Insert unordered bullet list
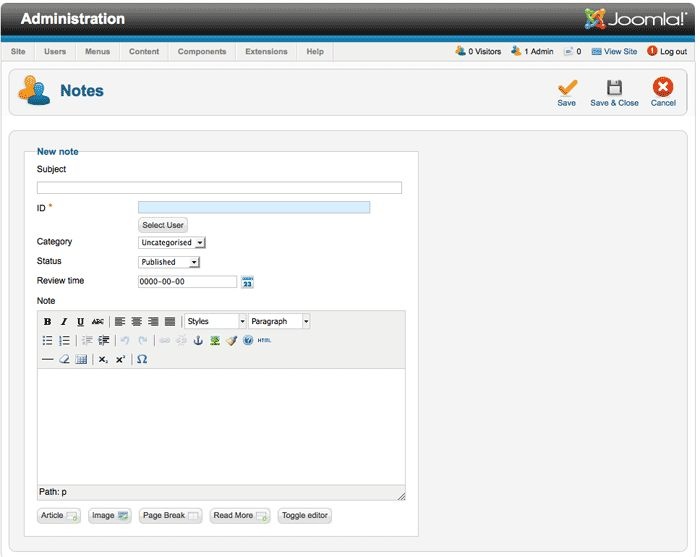Viewport: 700px width, 557px height. coord(47,341)
